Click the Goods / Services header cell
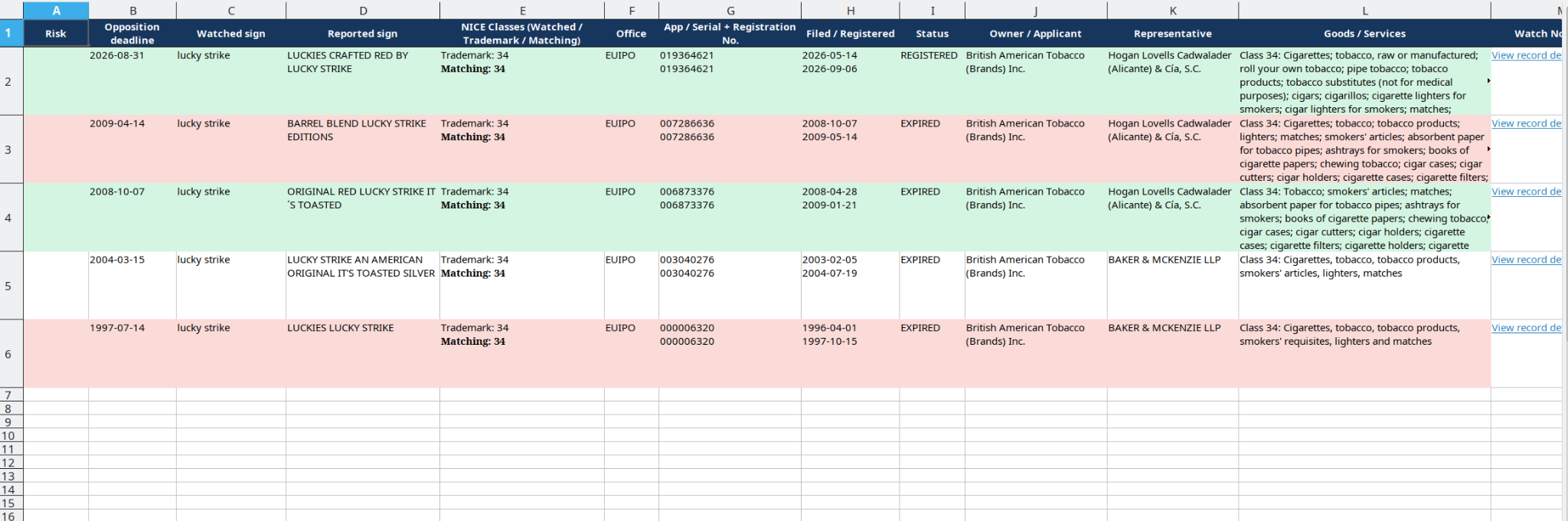 (1364, 34)
